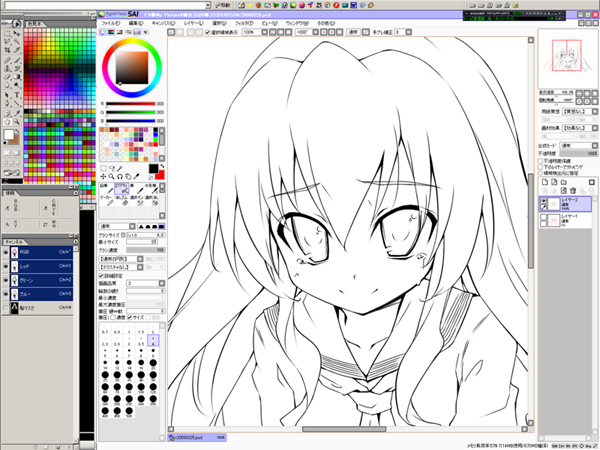This screenshot has height=450, width=600.
Task: Toggle pen pressure 濃度 checkbox
Action: point(113,317)
